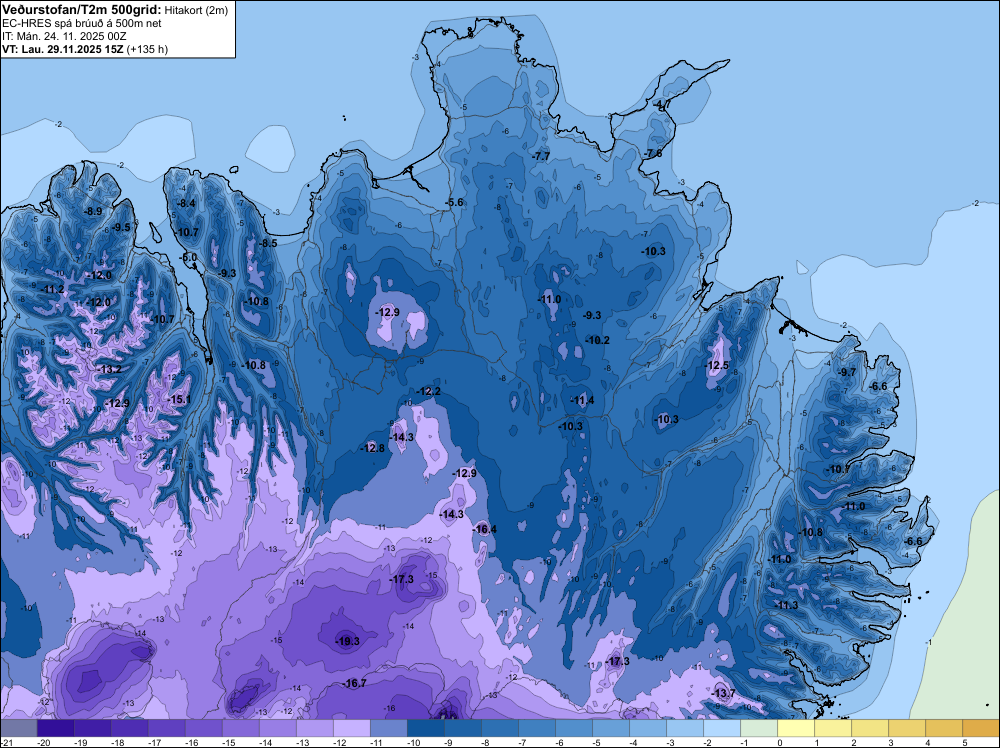The height and width of the screenshot is (748, 1000).
Task: Click the -8.4 temperature label
Action: (186, 203)
